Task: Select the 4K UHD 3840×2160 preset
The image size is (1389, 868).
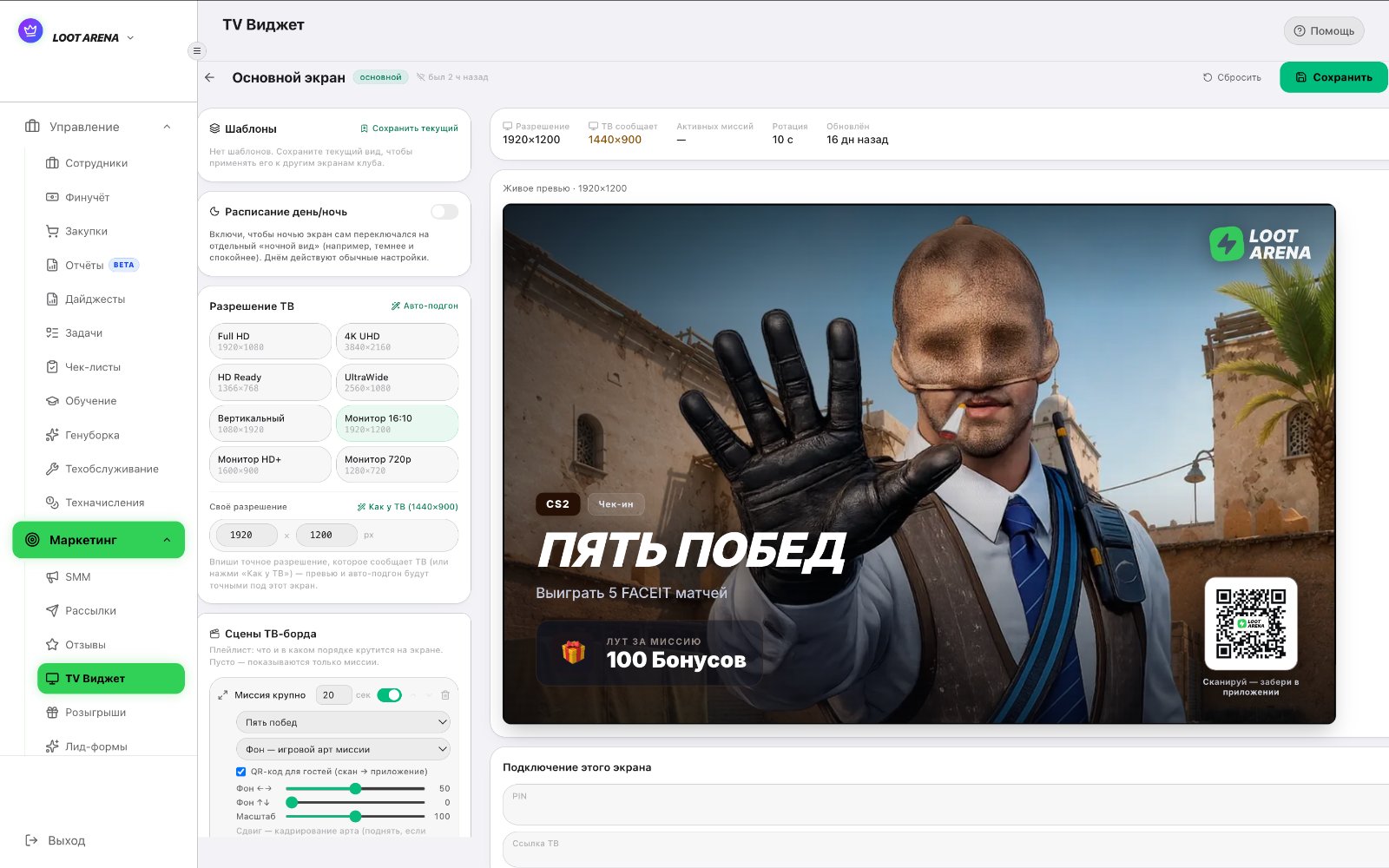Action: click(397, 341)
